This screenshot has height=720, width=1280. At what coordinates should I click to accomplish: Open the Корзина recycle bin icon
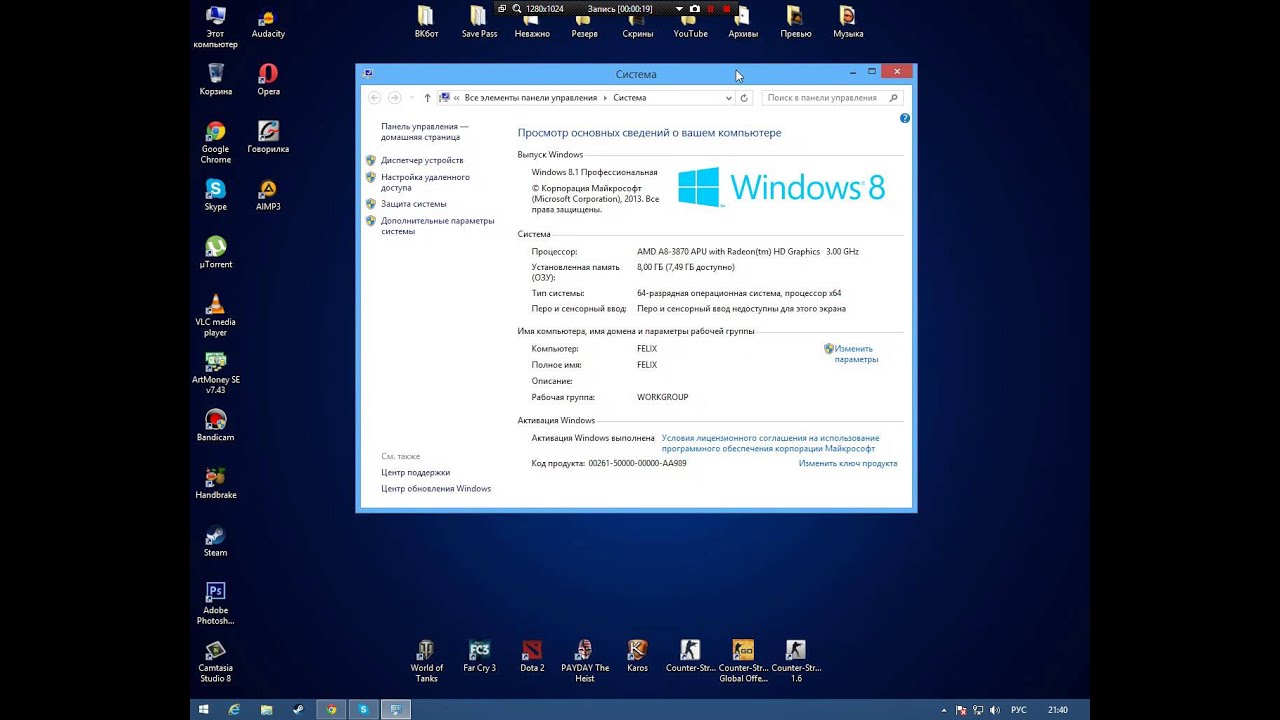tap(215, 80)
